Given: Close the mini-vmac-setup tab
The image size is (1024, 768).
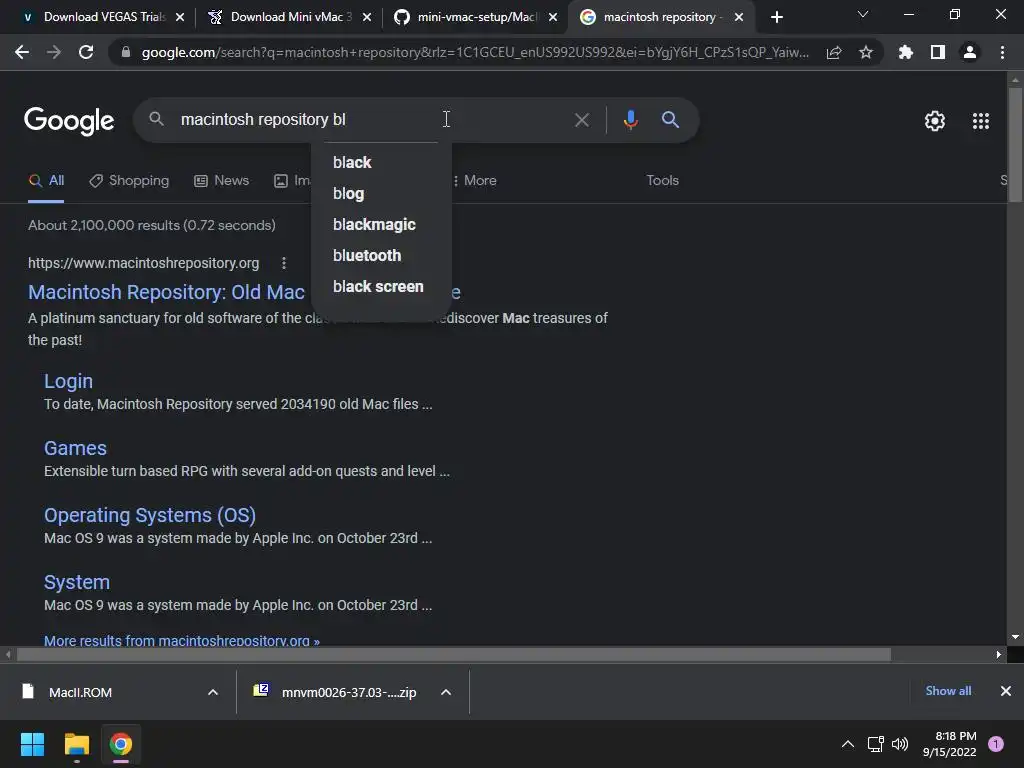Looking at the screenshot, I should point(553,18).
